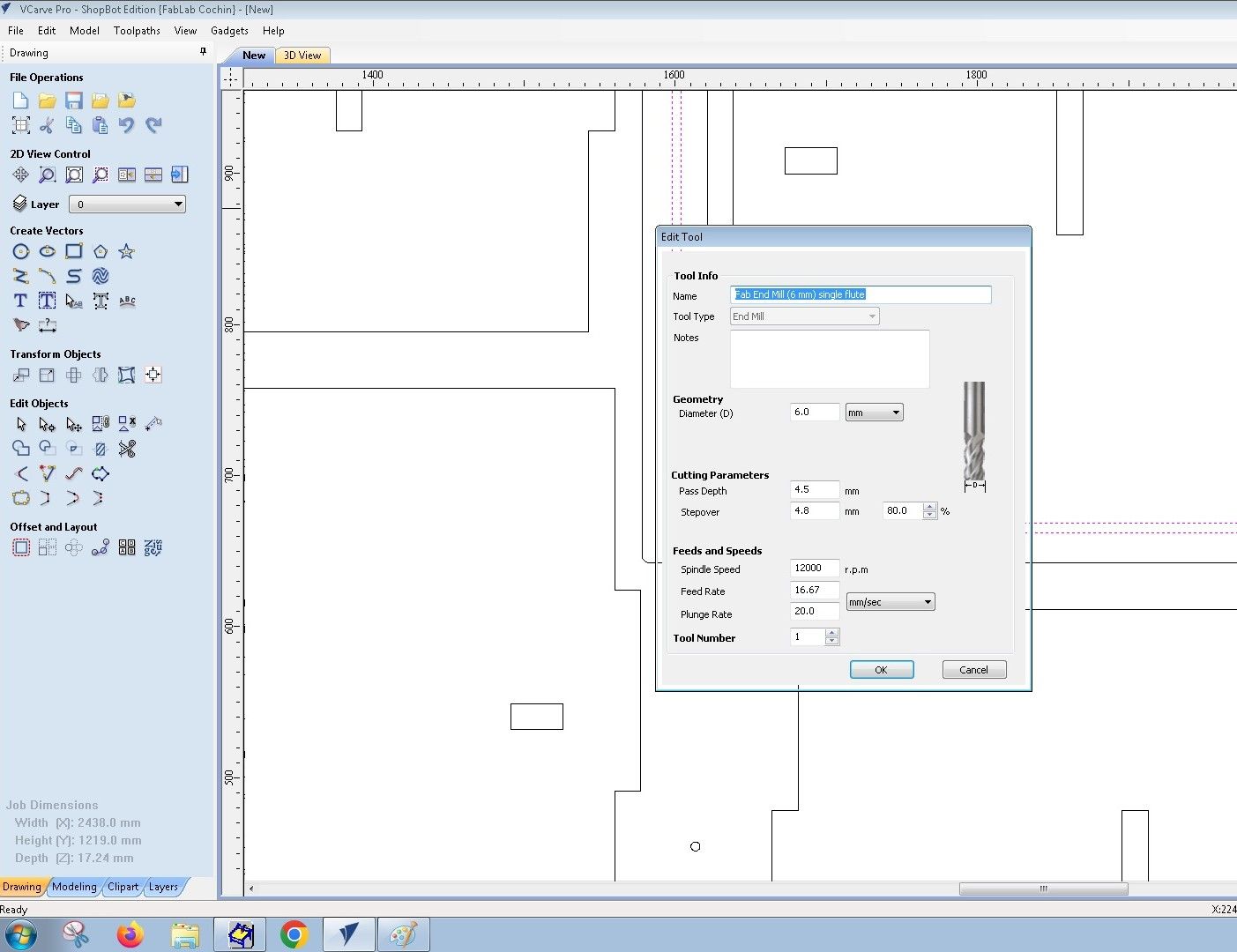Click the Redo arrow icon
1237x952 pixels.
tap(153, 125)
